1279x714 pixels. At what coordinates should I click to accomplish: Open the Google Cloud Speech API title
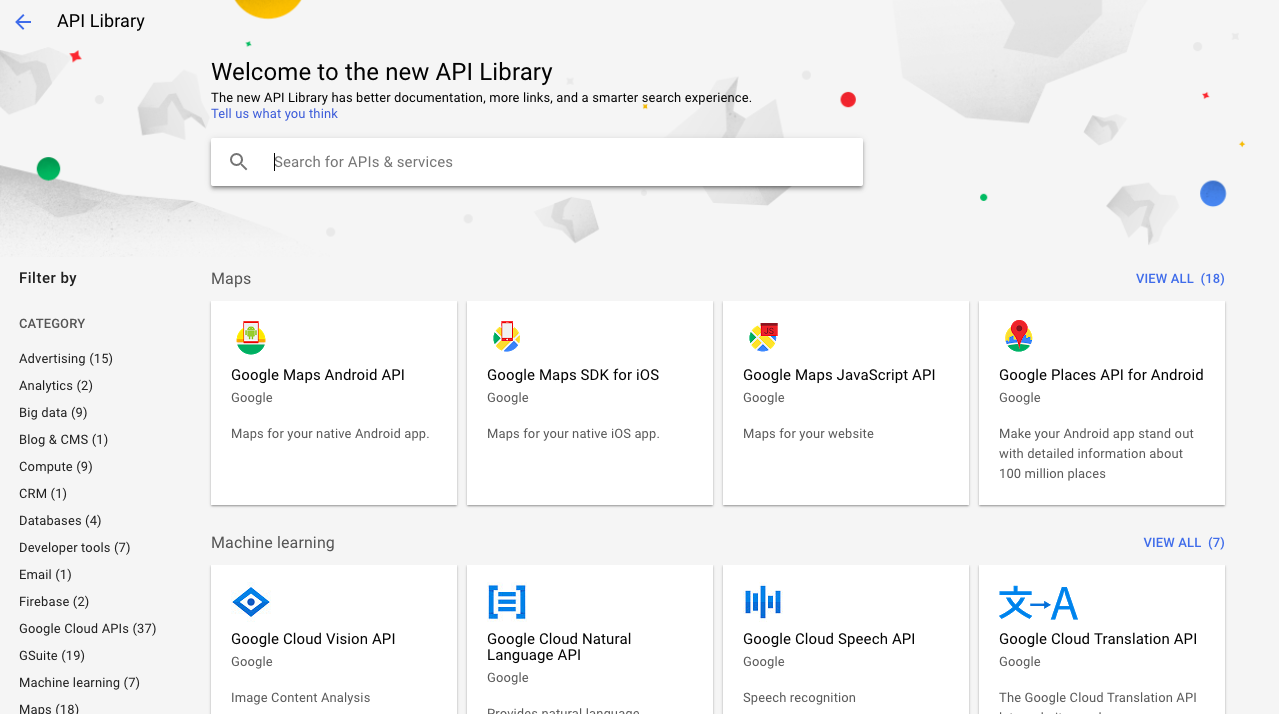tap(829, 639)
